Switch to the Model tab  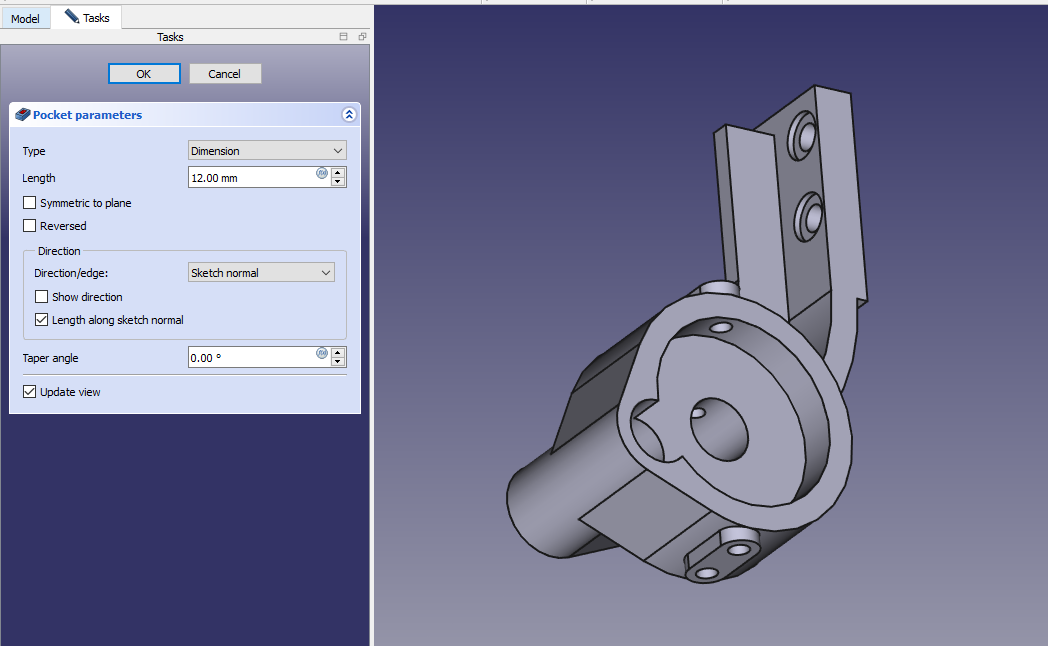25,18
